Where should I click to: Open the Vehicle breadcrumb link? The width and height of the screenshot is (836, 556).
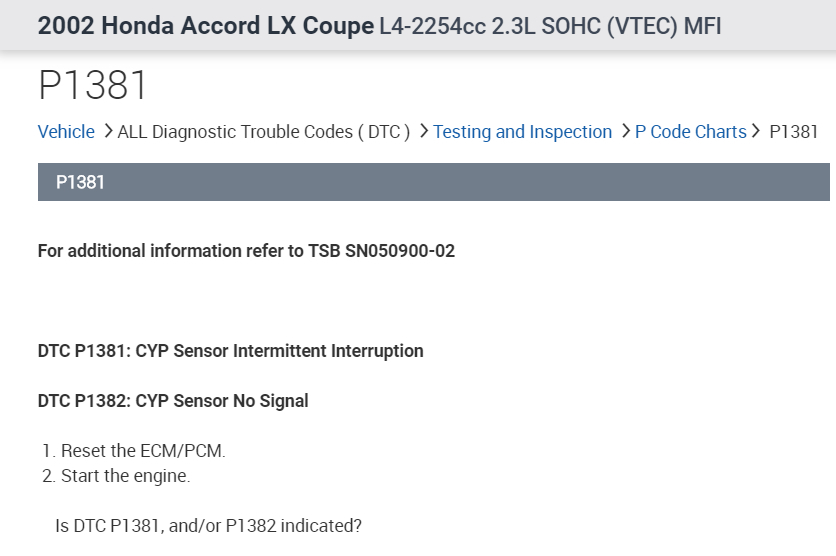(66, 132)
